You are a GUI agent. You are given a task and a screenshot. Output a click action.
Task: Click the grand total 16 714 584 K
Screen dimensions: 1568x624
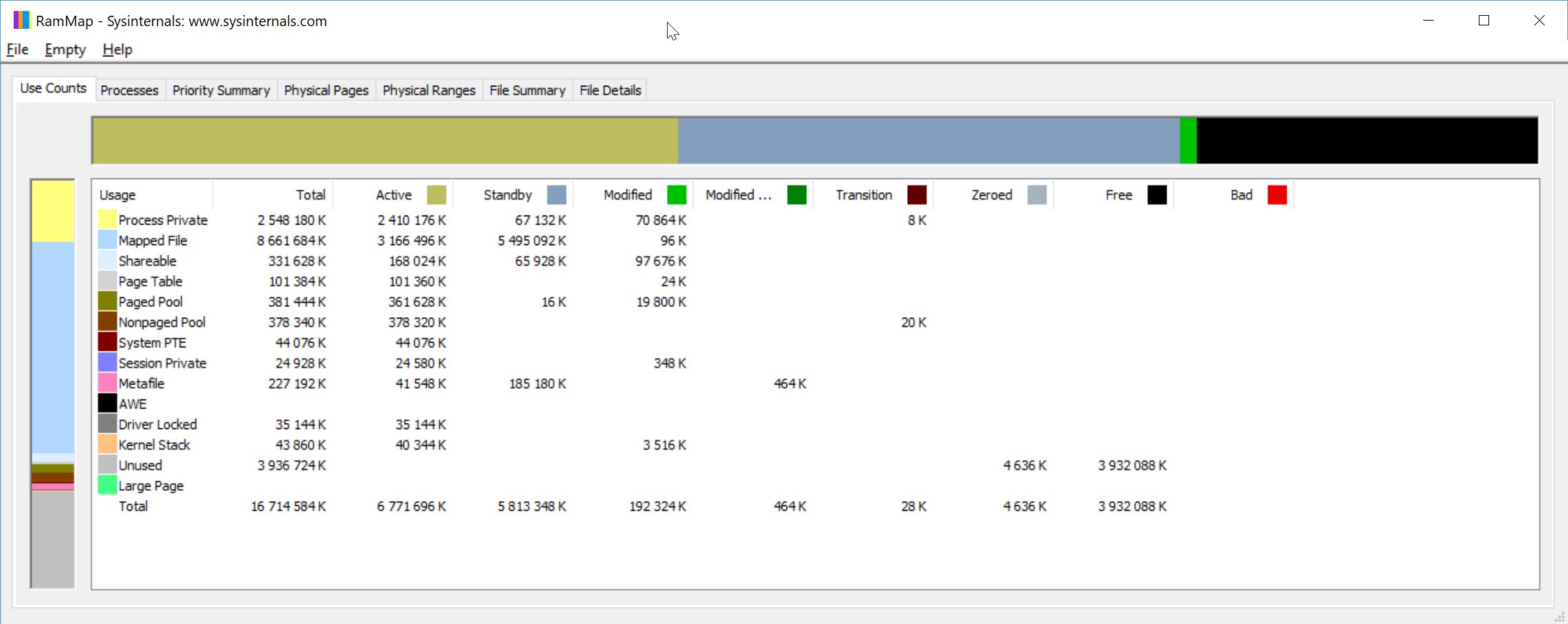288,507
